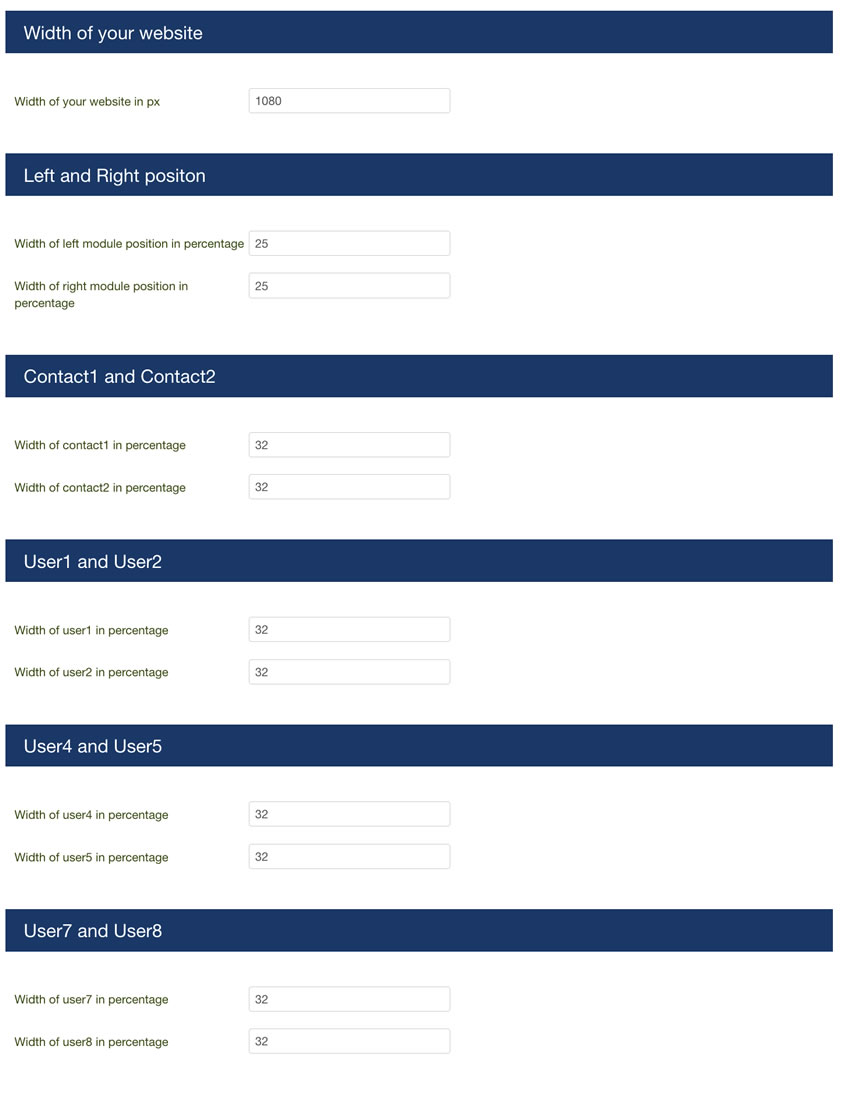Click the 'Width of user8 in percentage' label
The image size is (850, 1098).
click(x=91, y=1042)
